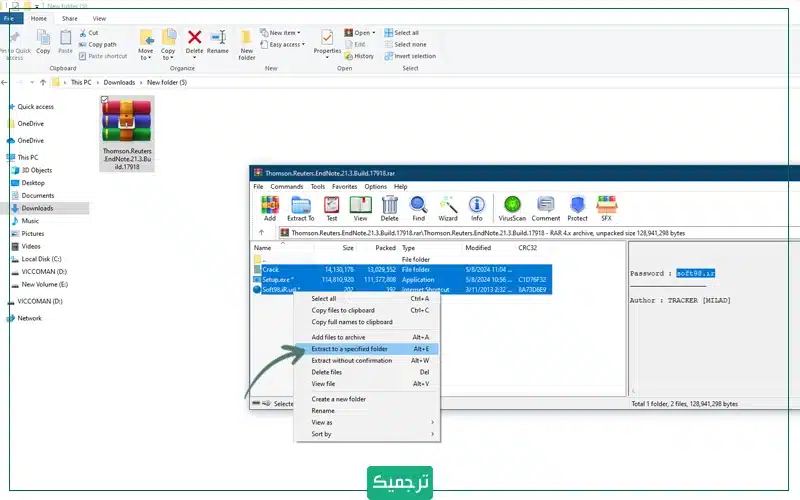Screen dimensions: 800x500
Task: Expand View as submenu in context menu
Action: pos(432,422)
